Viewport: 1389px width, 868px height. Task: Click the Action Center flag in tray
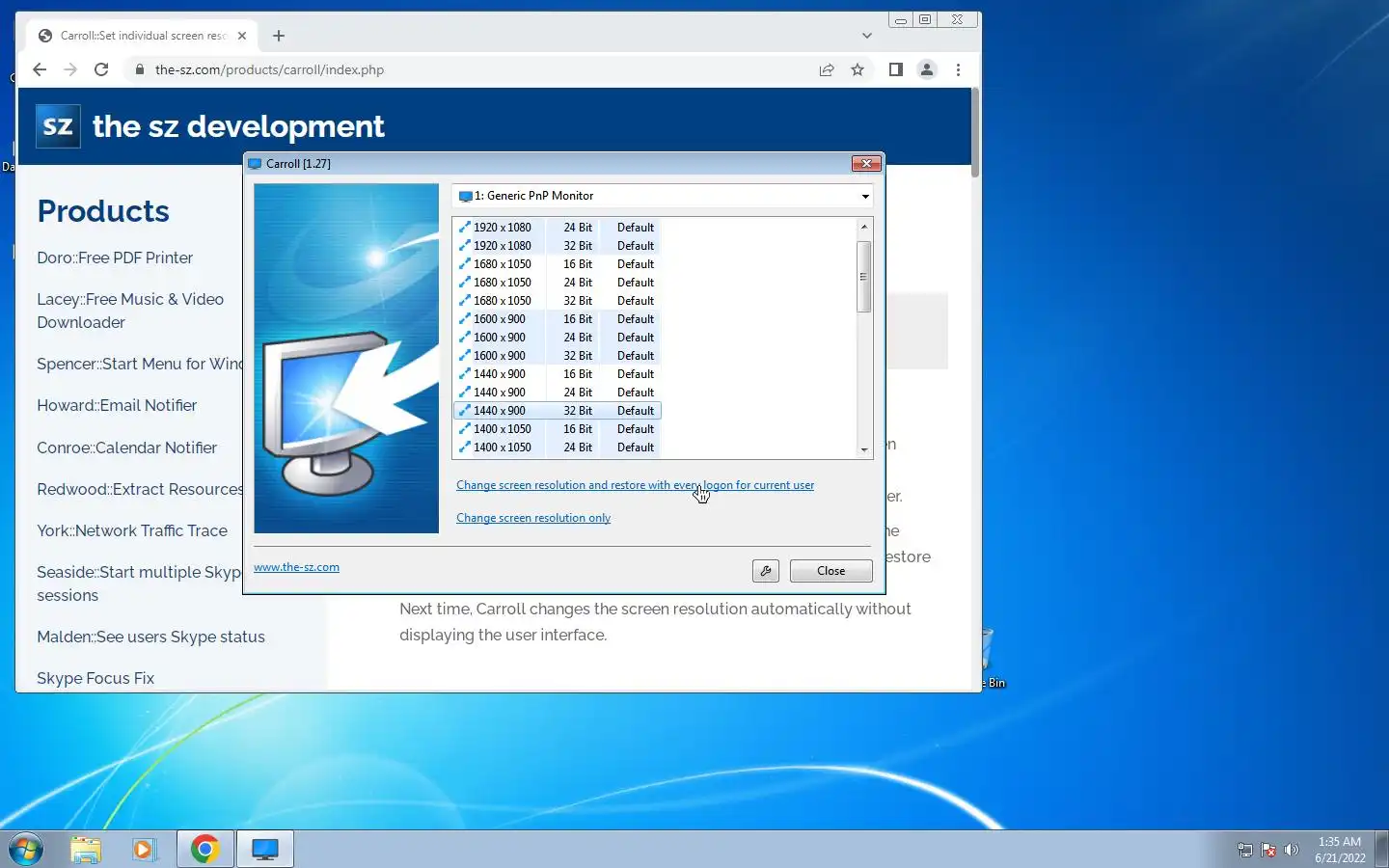[x=1268, y=850]
